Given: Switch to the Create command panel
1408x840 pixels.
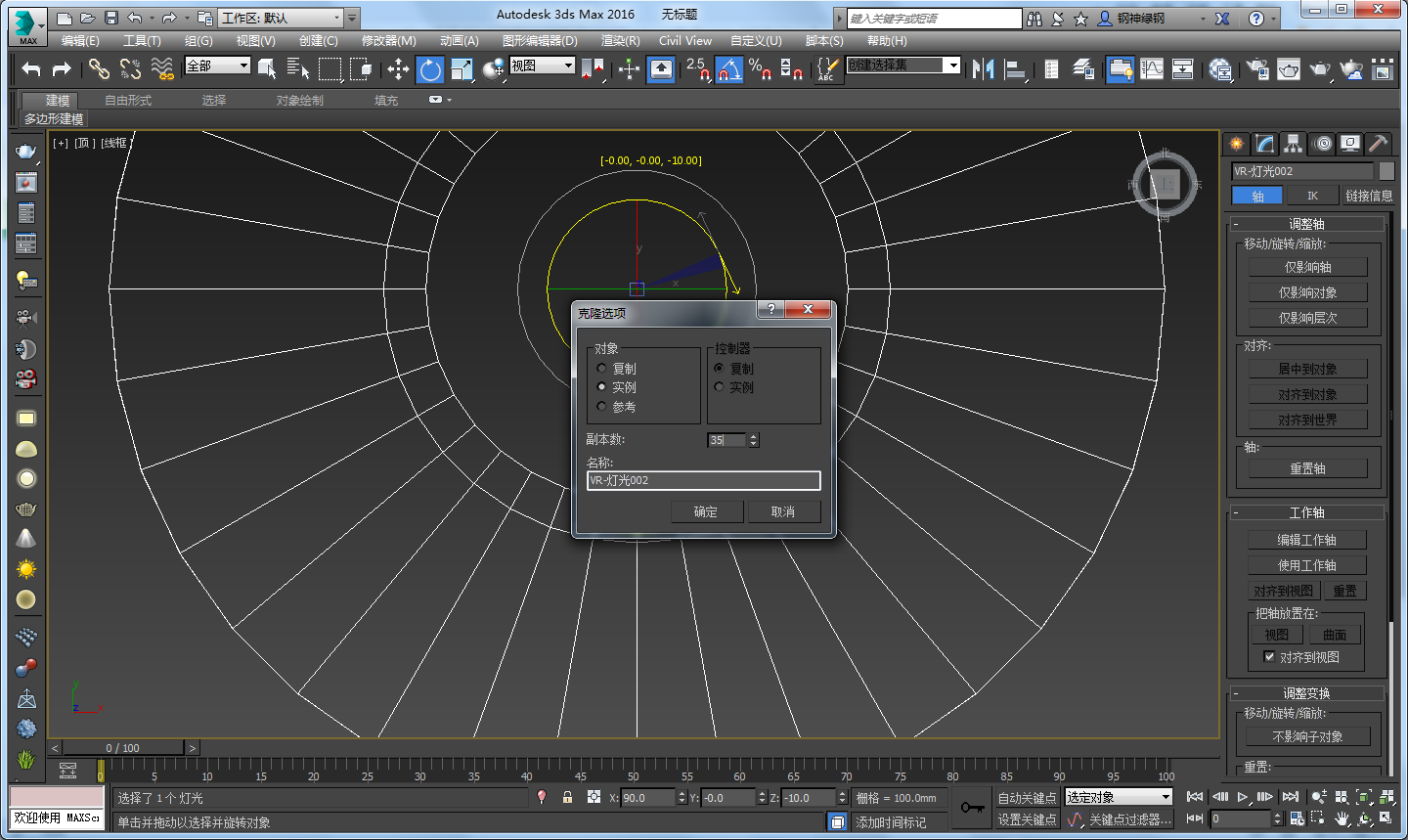Looking at the screenshot, I should 1237,144.
